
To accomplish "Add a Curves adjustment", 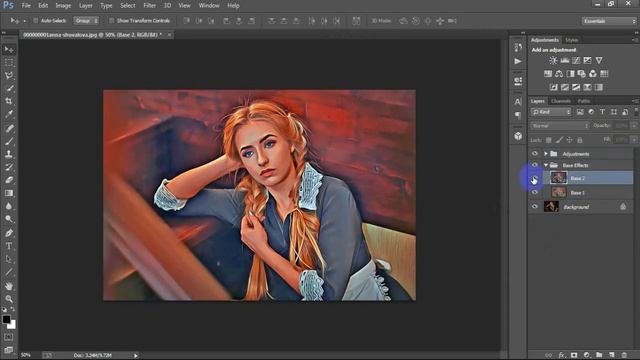I will point(576,60).
